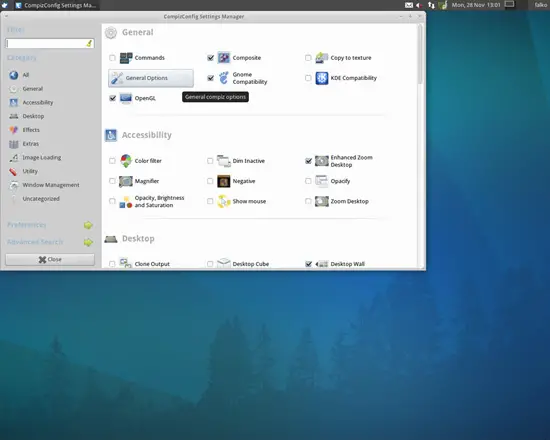Open the Clone Output plugin icon

126,263
